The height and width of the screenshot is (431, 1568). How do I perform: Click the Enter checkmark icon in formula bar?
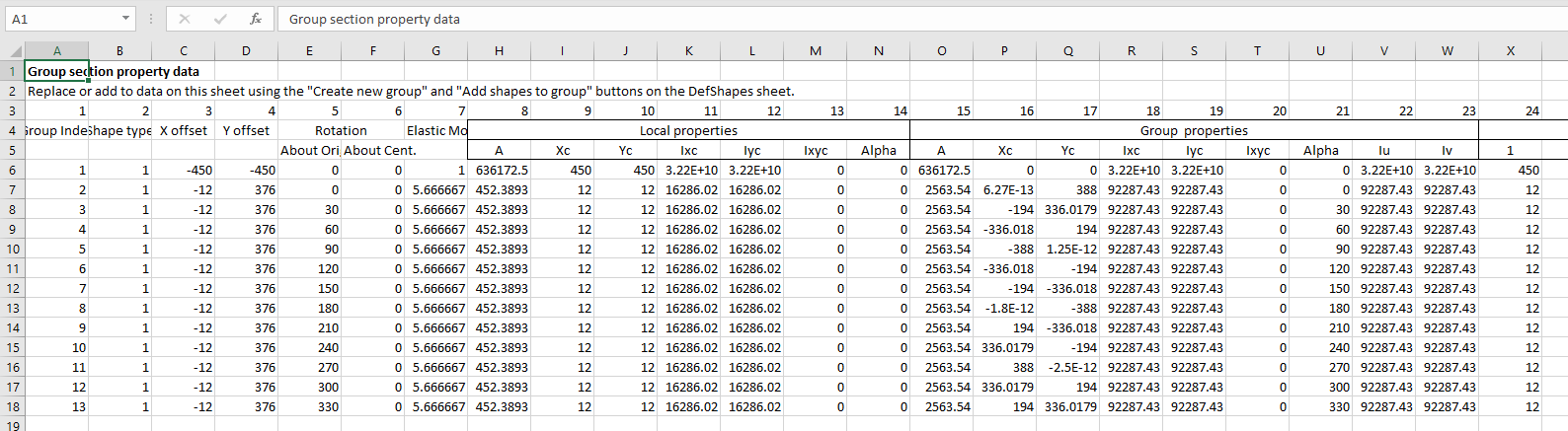point(220,19)
